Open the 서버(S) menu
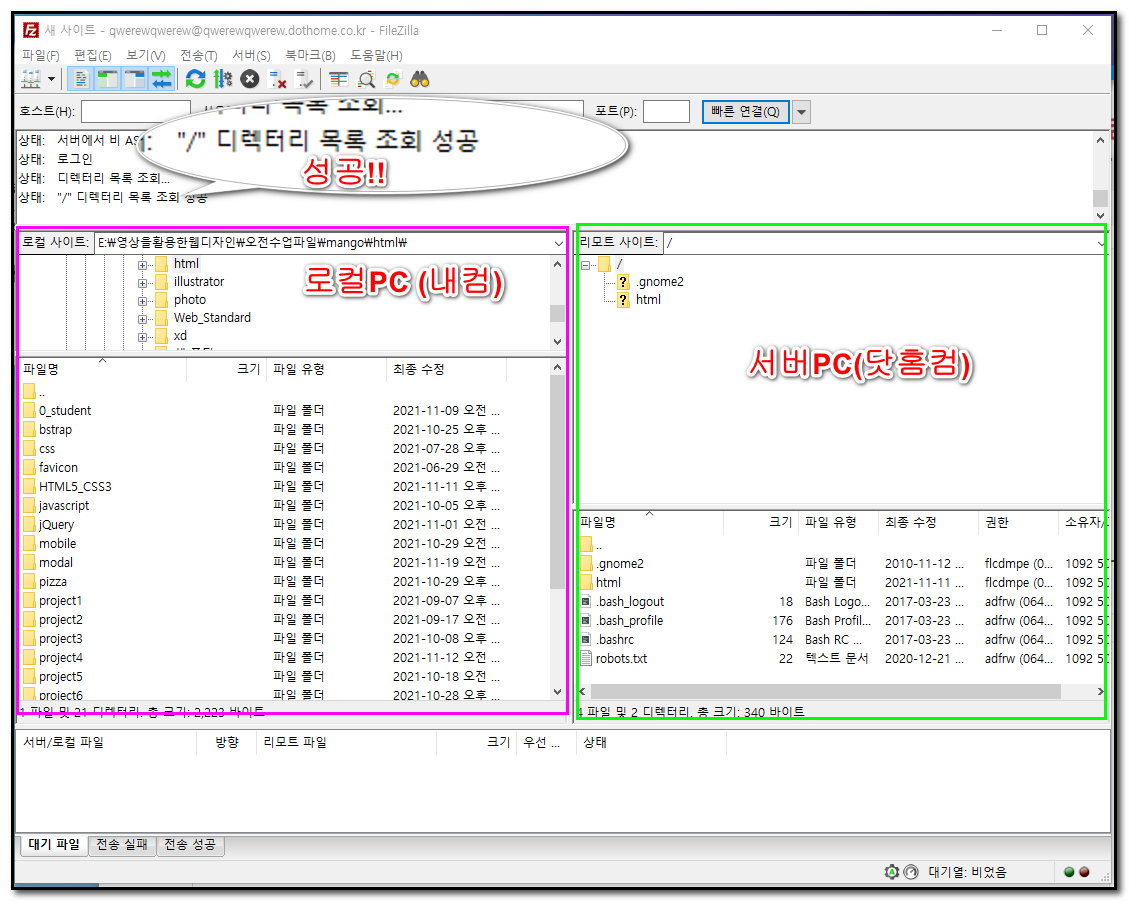 point(251,55)
